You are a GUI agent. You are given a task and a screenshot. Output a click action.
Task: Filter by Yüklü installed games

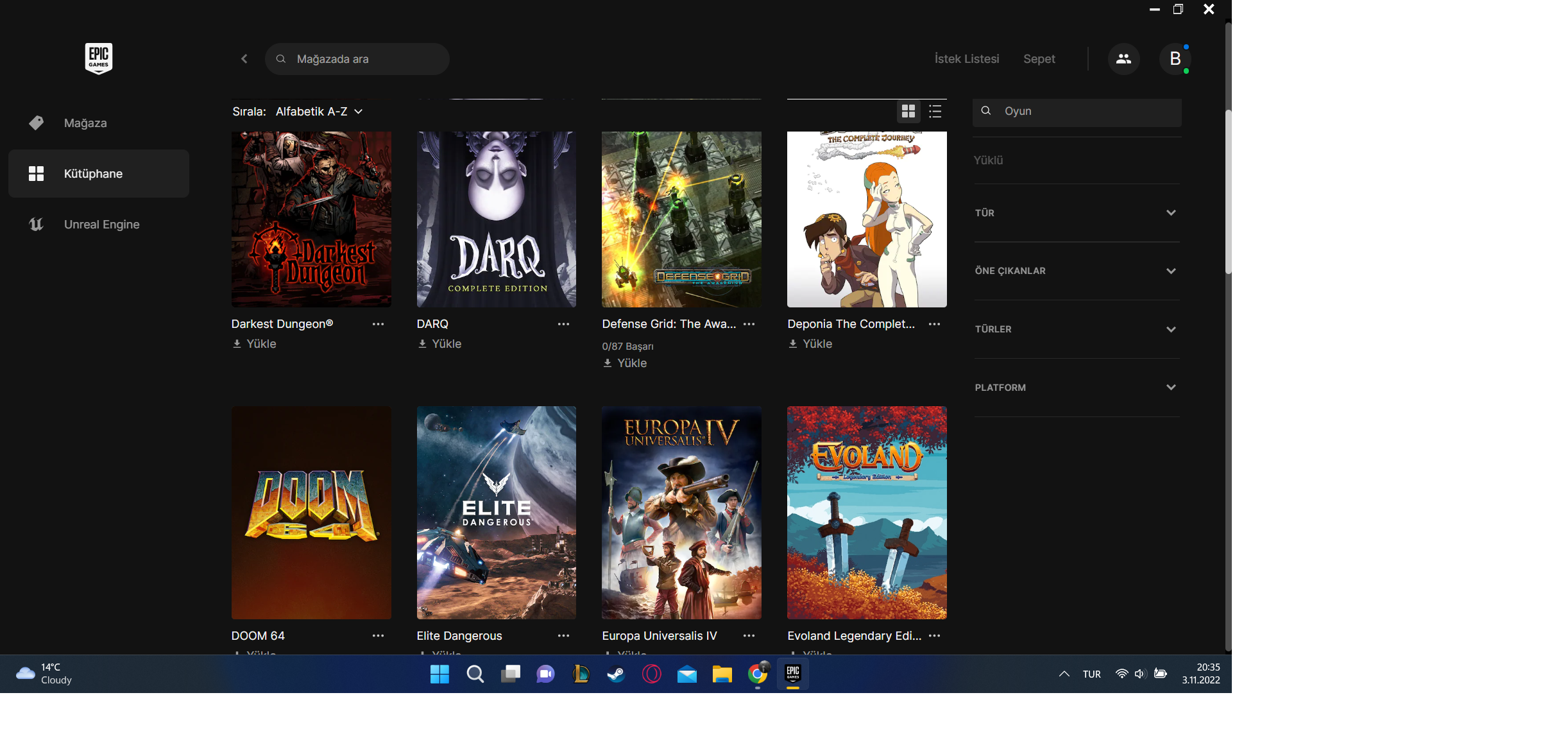coord(988,160)
